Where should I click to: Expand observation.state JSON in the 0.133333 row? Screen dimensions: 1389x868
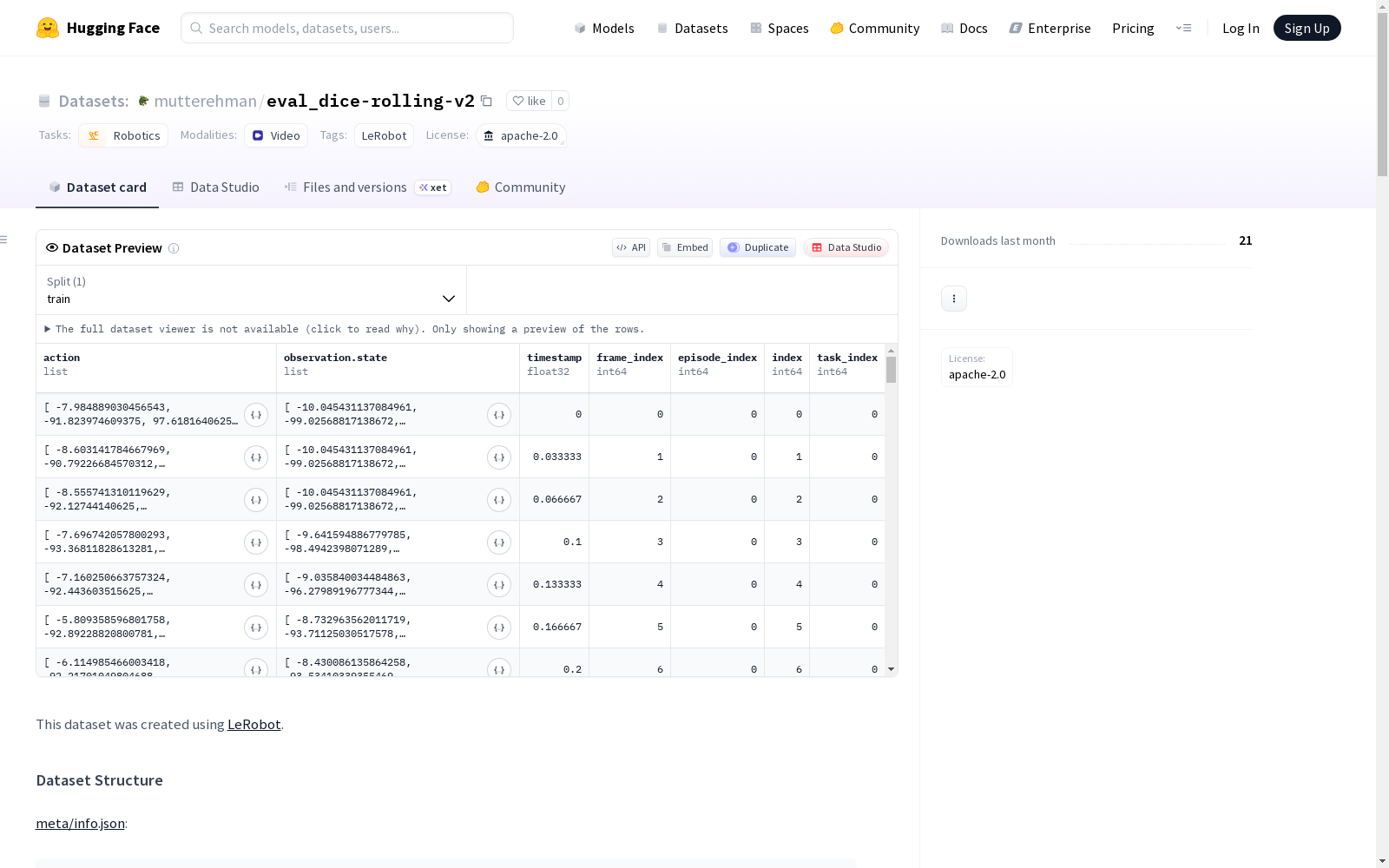[499, 585]
